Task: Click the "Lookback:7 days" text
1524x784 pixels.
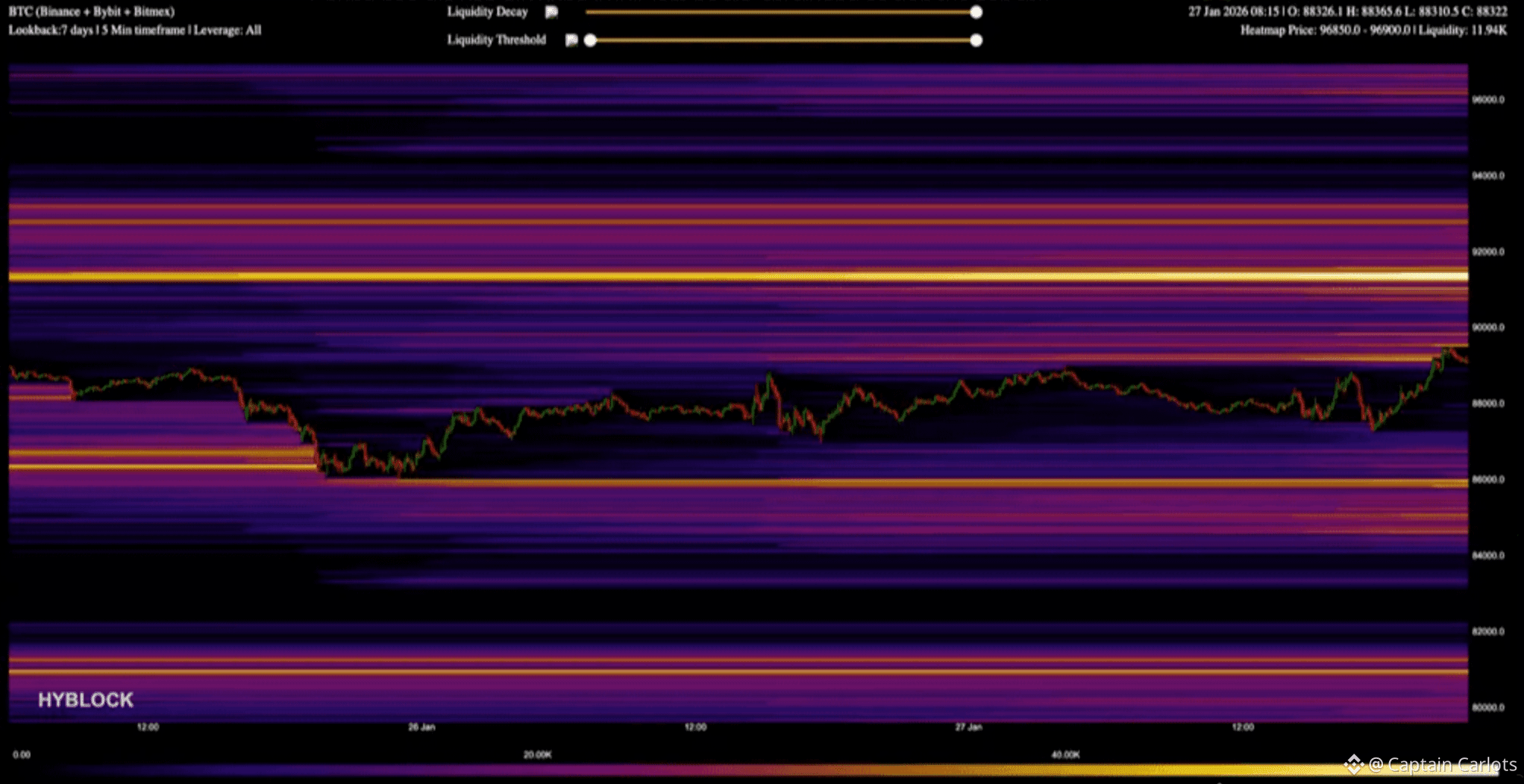Action: pos(52,30)
